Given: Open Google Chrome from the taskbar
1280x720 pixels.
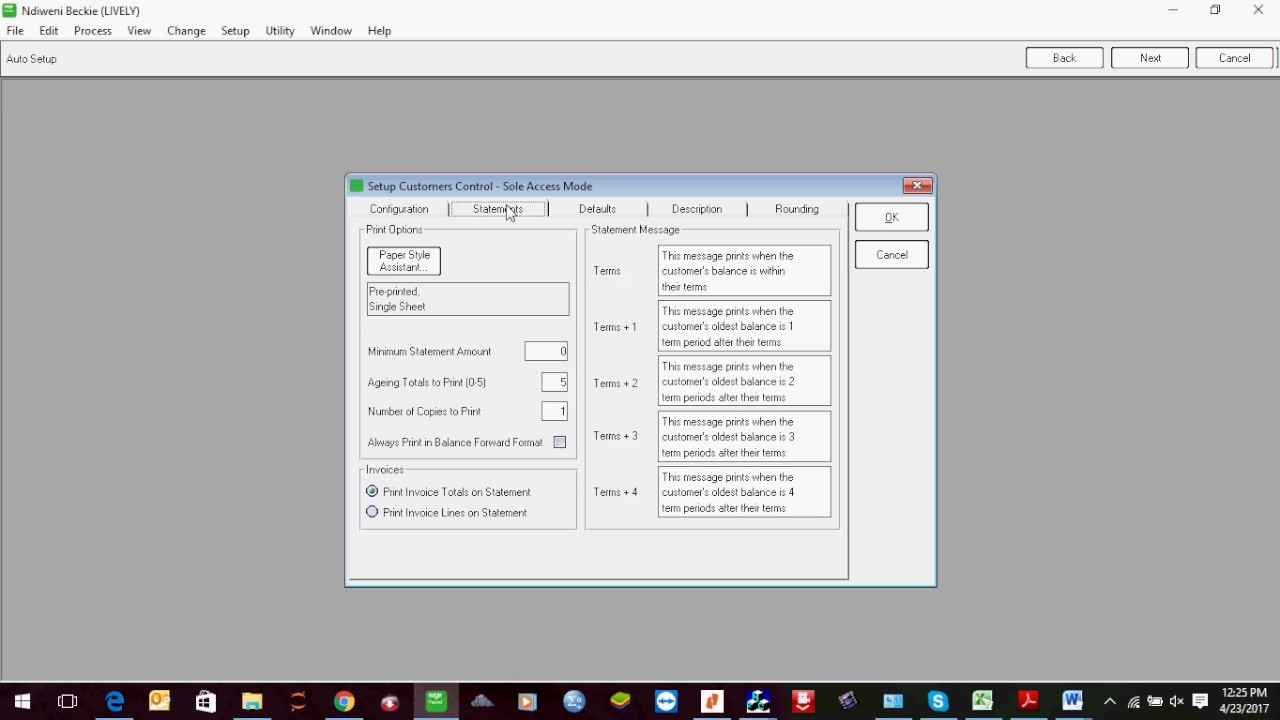Looking at the screenshot, I should point(343,702).
